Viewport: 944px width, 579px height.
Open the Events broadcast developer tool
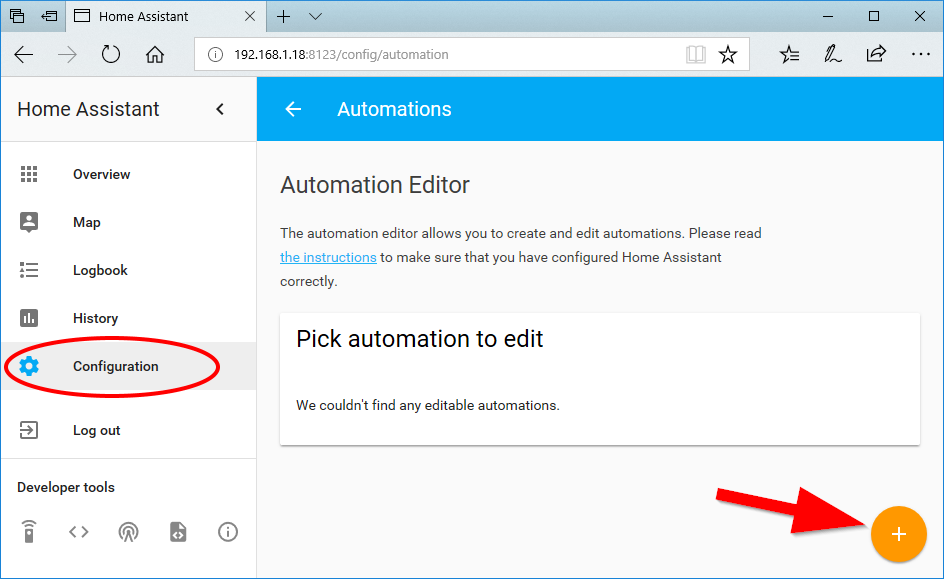128,531
